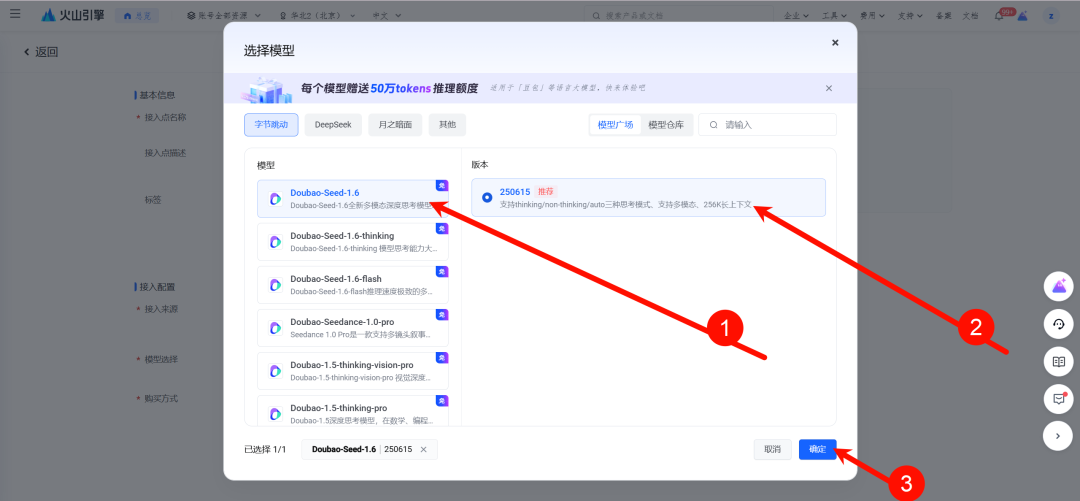The width and height of the screenshot is (1080, 501).
Task: Click the 火山引擎 logo
Action: click(72, 14)
